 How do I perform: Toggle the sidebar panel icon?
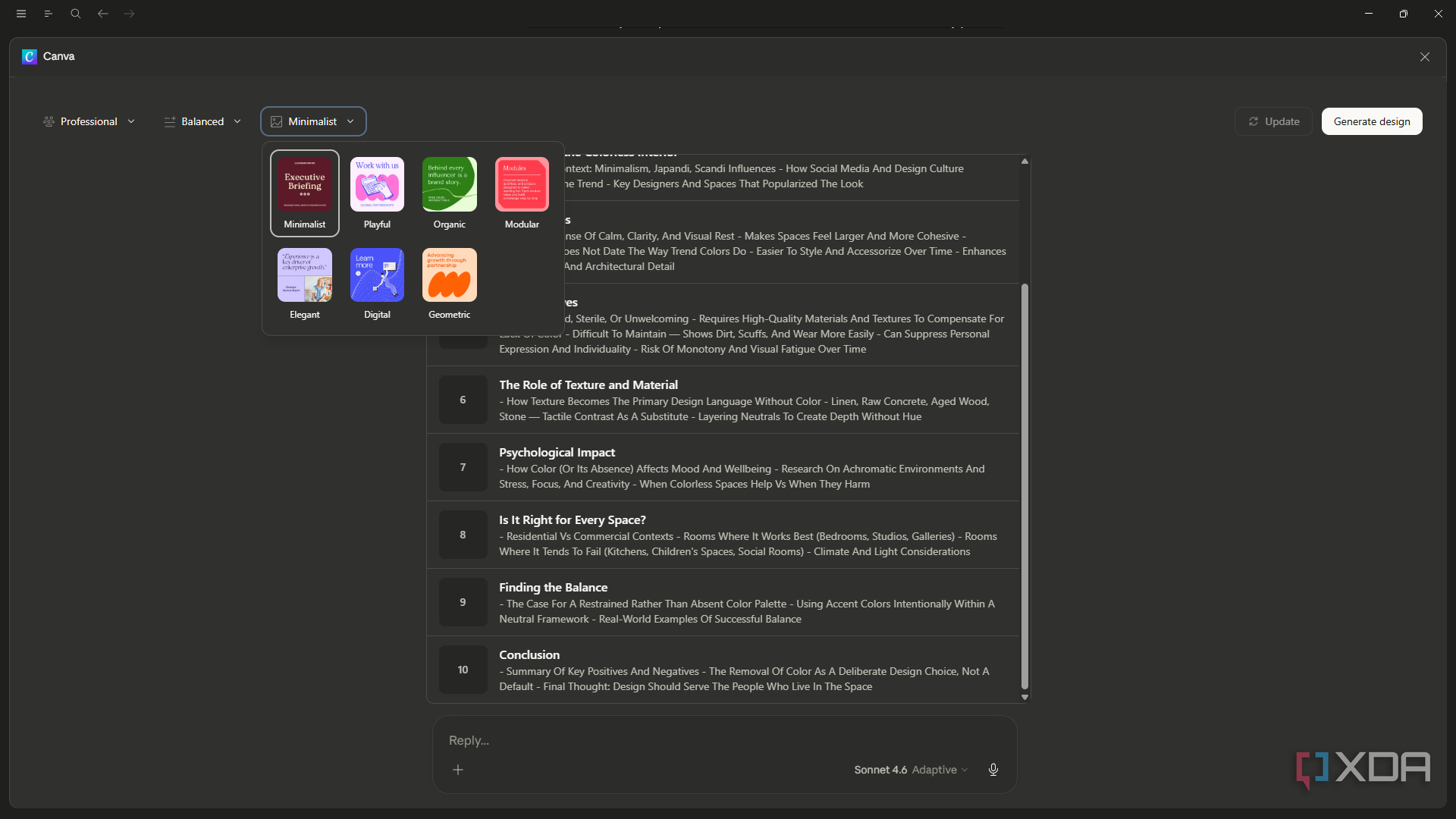(49, 14)
